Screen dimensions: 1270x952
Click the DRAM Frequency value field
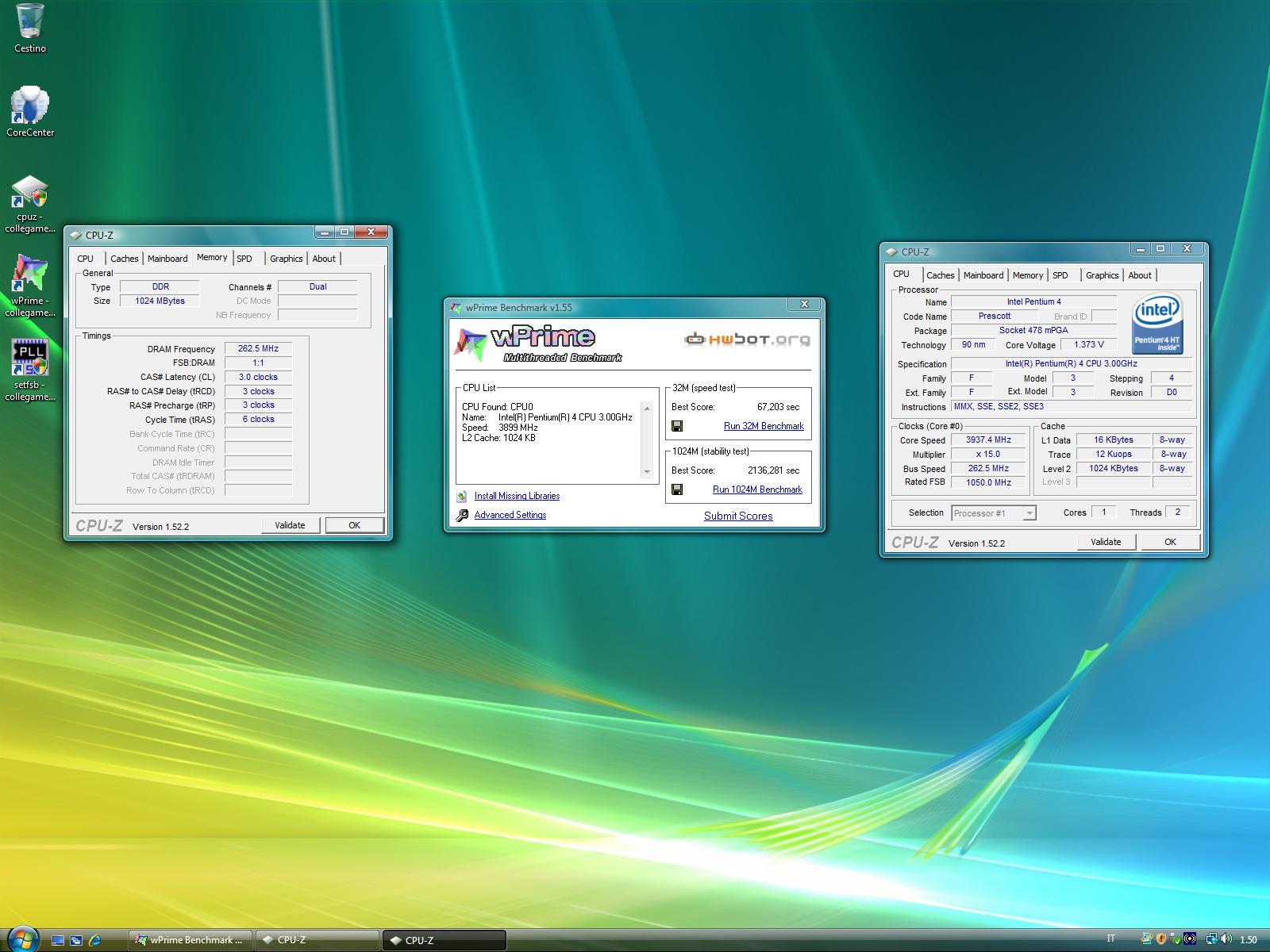click(x=258, y=348)
